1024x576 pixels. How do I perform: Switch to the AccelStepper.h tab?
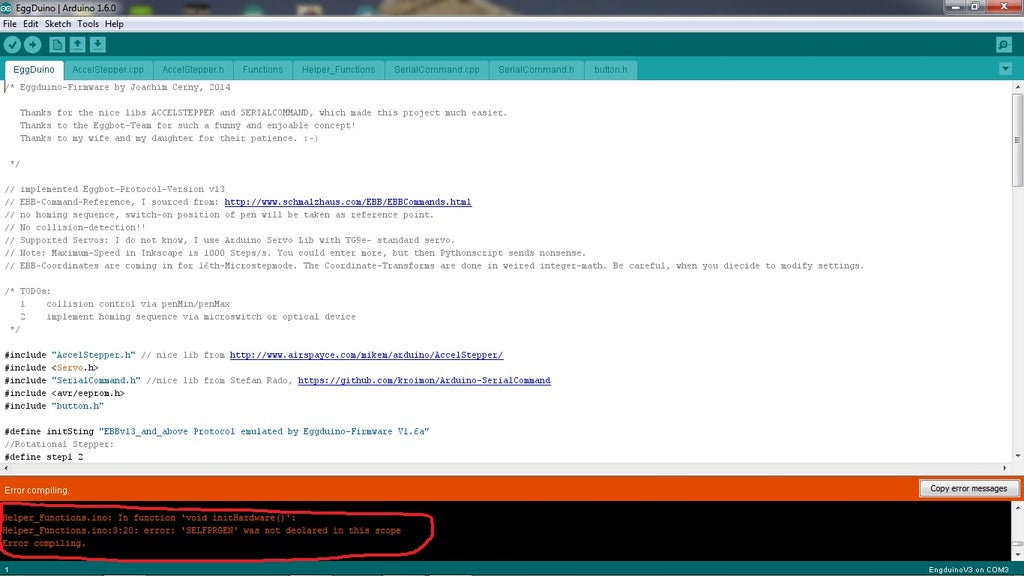tap(193, 70)
